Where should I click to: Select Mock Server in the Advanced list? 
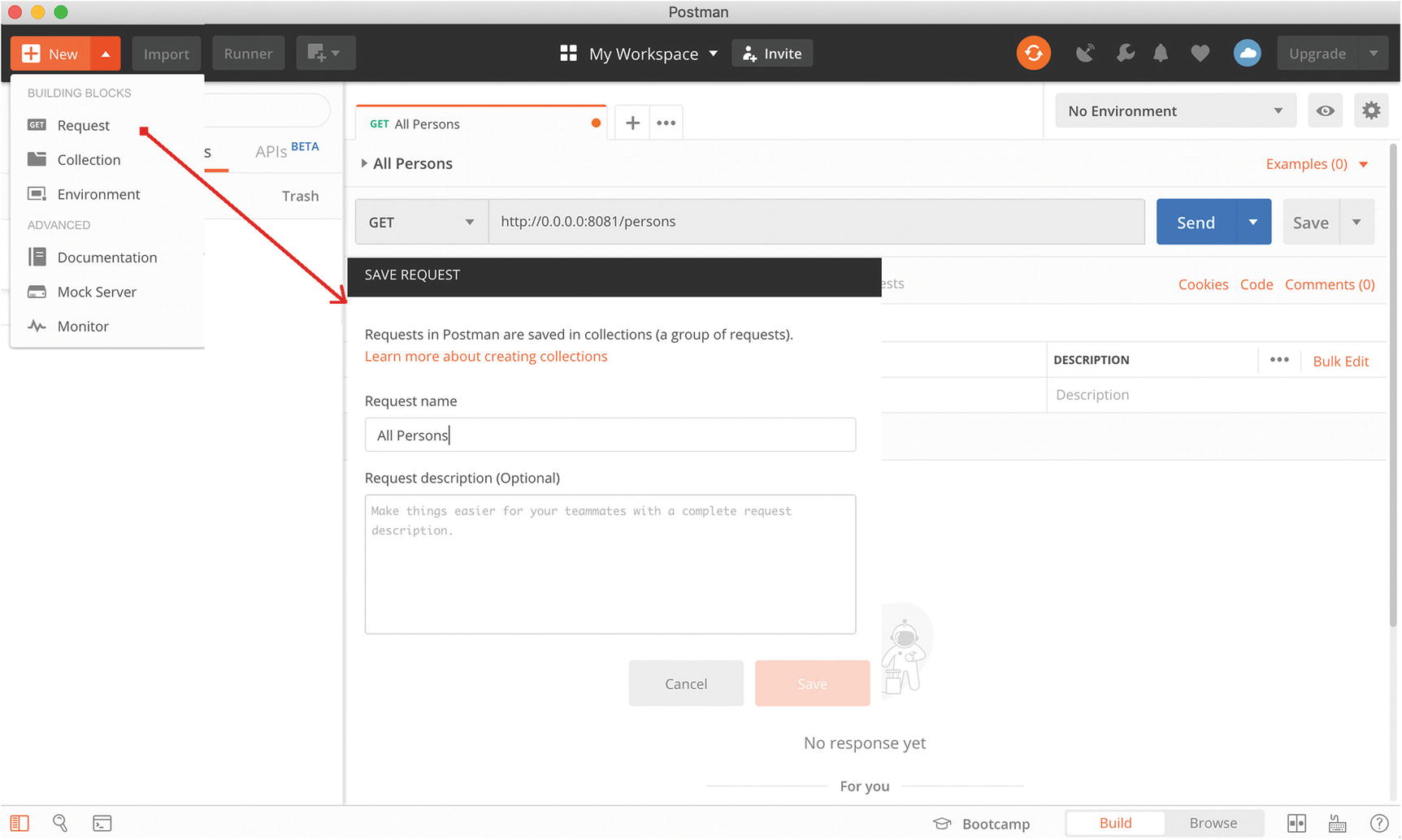point(97,292)
